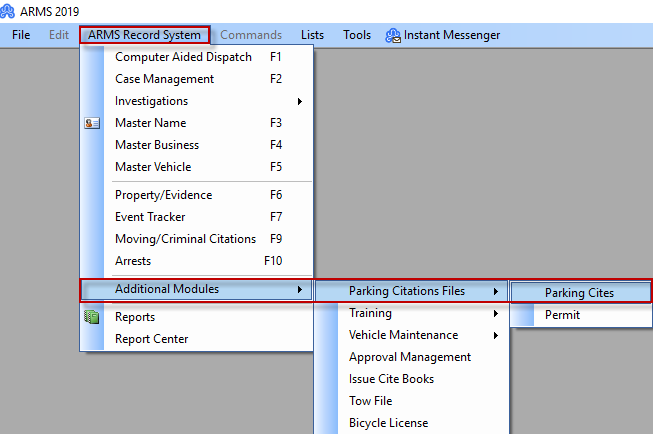653x434 pixels.
Task: Open the Tools menu
Action: click(357, 35)
